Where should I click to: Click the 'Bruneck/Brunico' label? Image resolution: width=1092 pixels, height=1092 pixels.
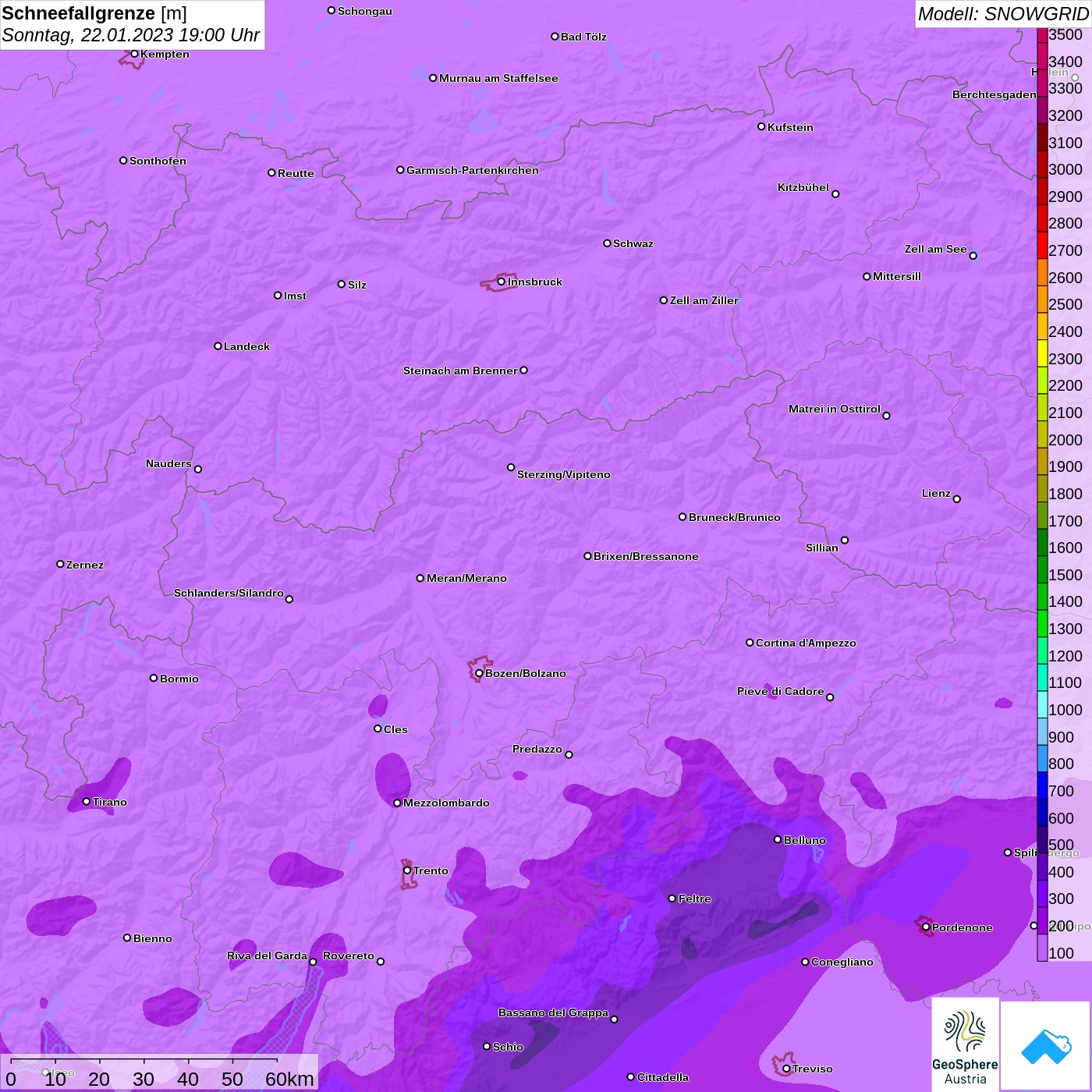tap(735, 517)
